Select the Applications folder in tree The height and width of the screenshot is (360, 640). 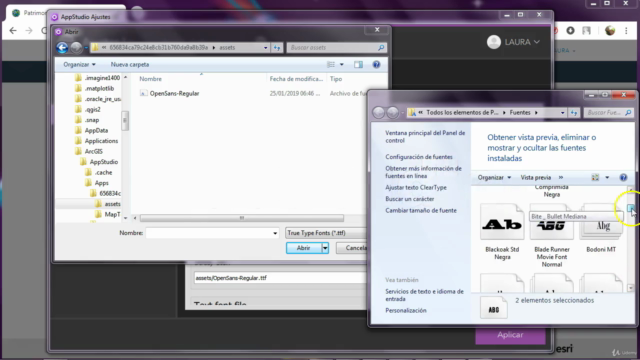tap(101, 141)
